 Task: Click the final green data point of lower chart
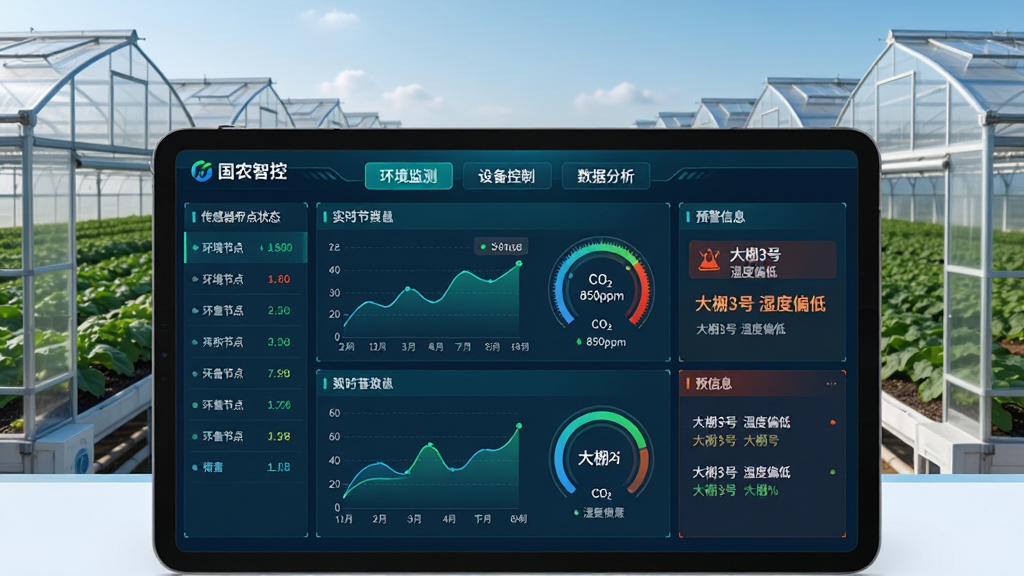tap(519, 426)
